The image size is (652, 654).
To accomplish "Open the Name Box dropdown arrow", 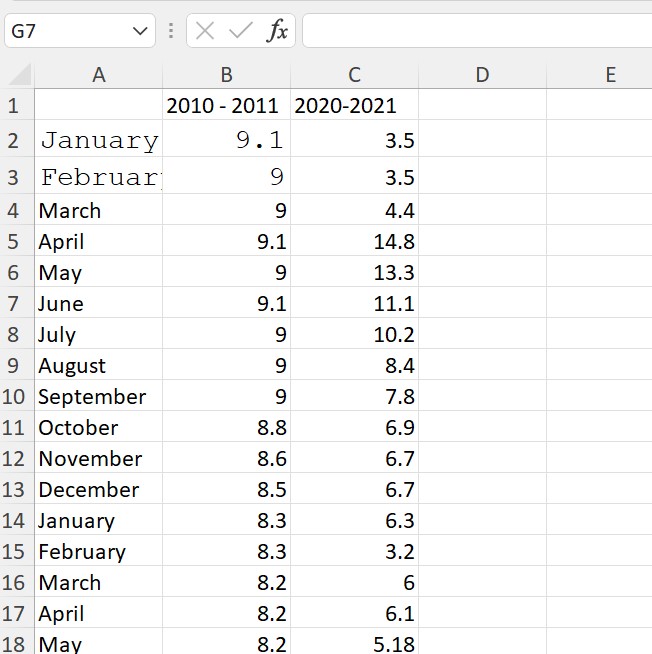I will (x=139, y=31).
